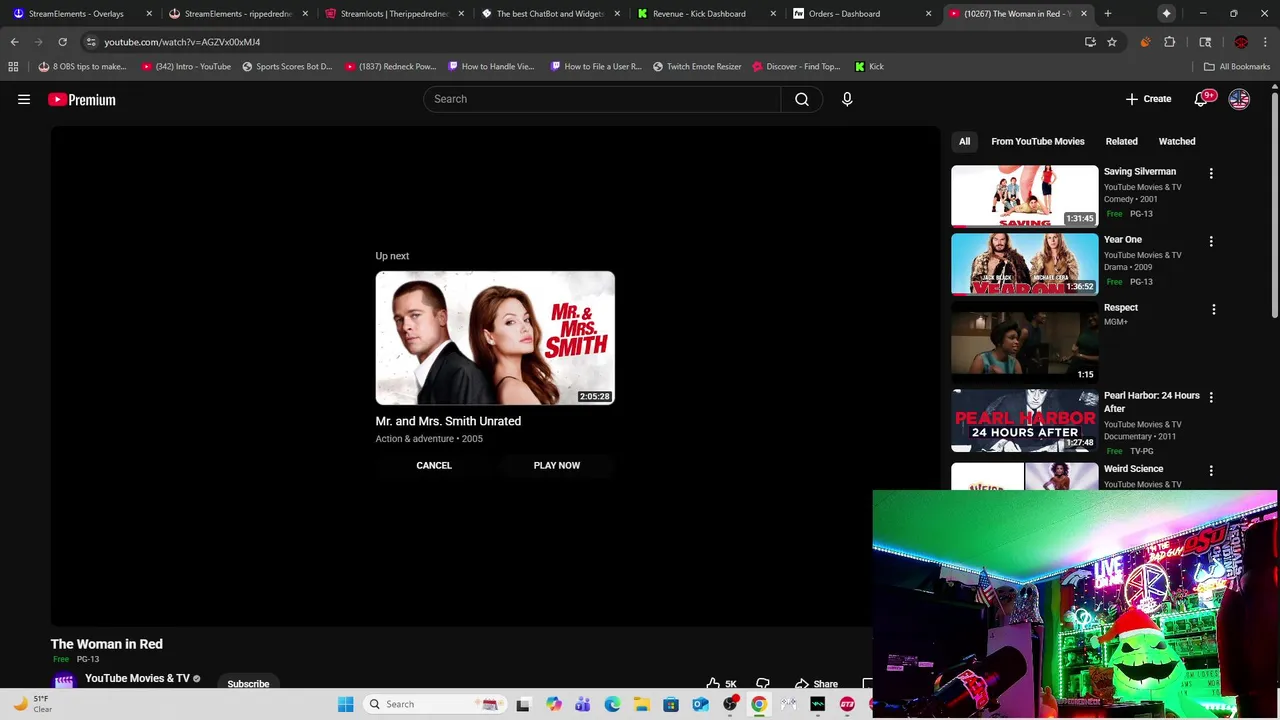Play Mr. and Mrs. Smith now
The height and width of the screenshot is (720, 1280).
click(x=557, y=465)
